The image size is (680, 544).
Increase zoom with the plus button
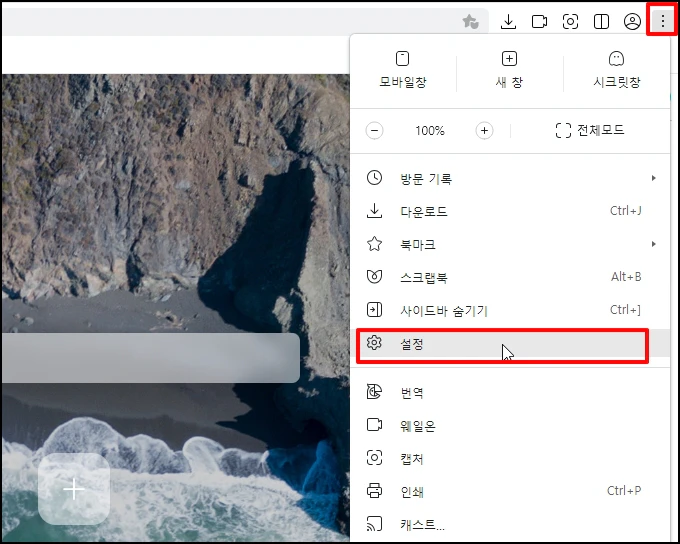point(484,131)
